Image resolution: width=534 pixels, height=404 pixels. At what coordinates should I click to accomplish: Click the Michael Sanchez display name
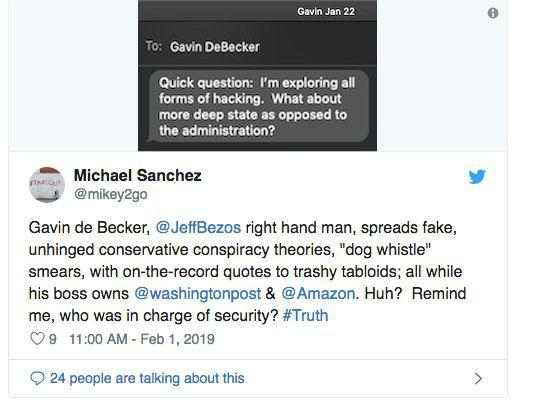(x=138, y=176)
